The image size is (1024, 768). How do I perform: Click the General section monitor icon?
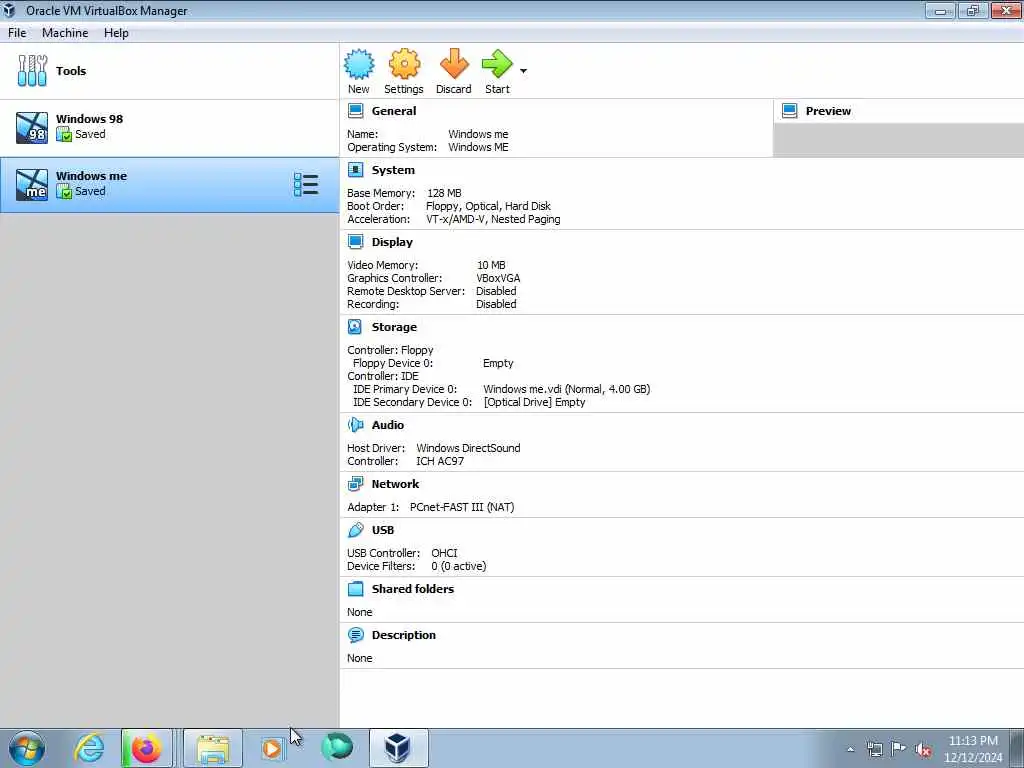[x=355, y=110]
